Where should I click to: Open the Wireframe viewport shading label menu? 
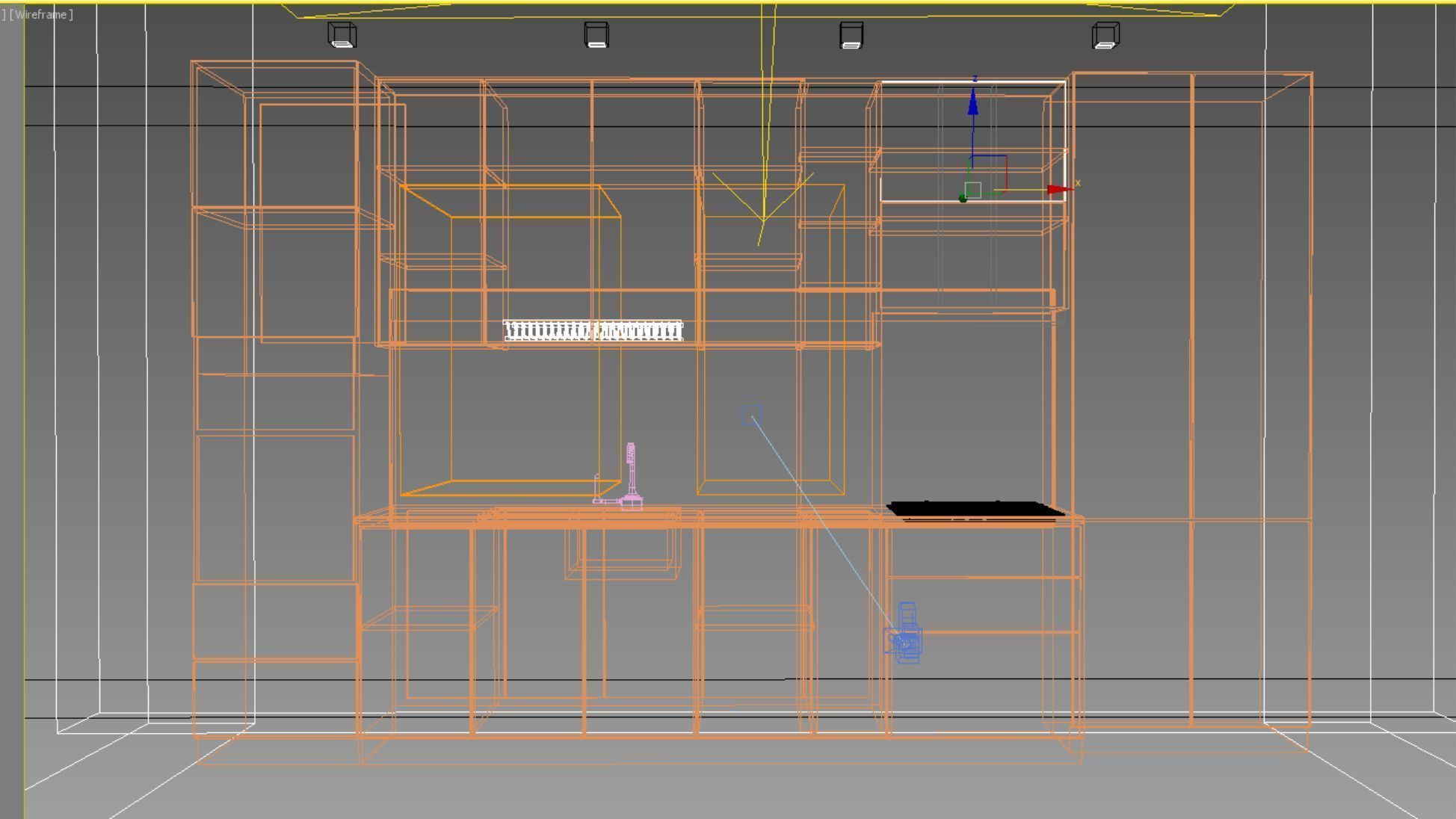41,14
